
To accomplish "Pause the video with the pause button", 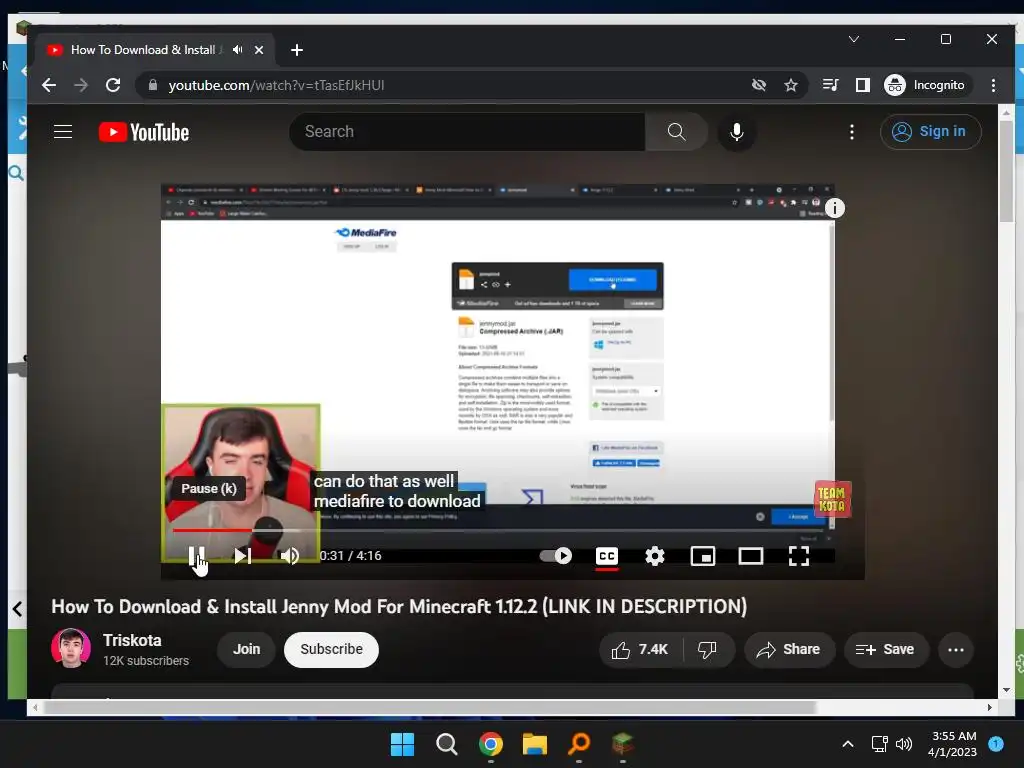I will (x=197, y=556).
